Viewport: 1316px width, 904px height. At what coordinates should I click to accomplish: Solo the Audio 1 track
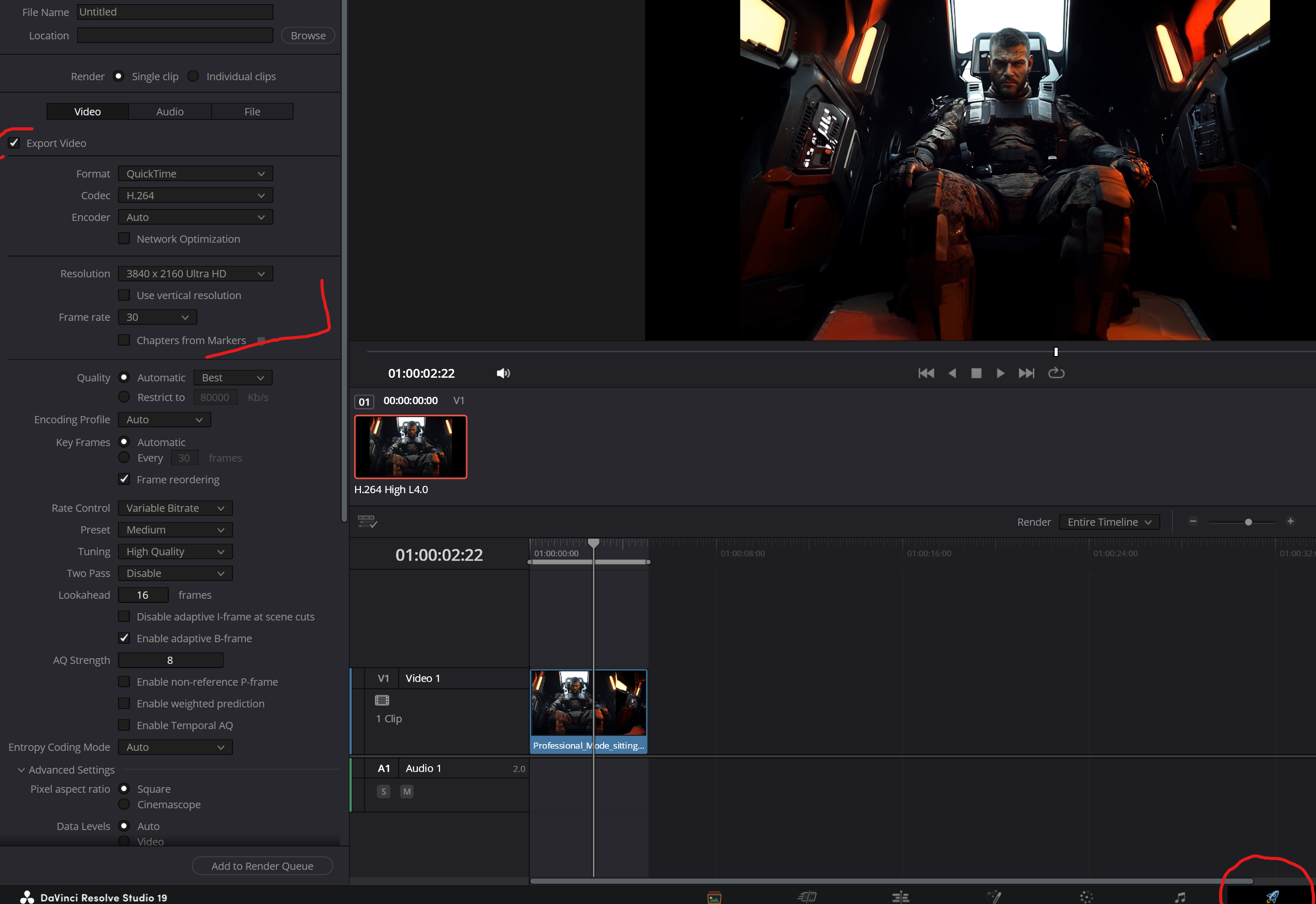pyautogui.click(x=384, y=791)
